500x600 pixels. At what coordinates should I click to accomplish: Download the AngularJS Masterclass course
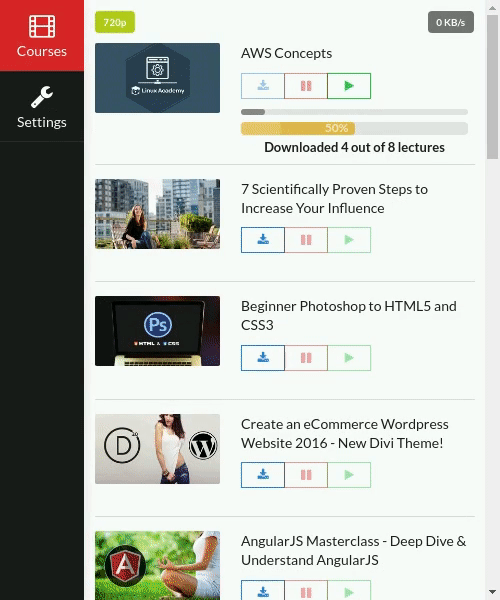click(x=263, y=590)
